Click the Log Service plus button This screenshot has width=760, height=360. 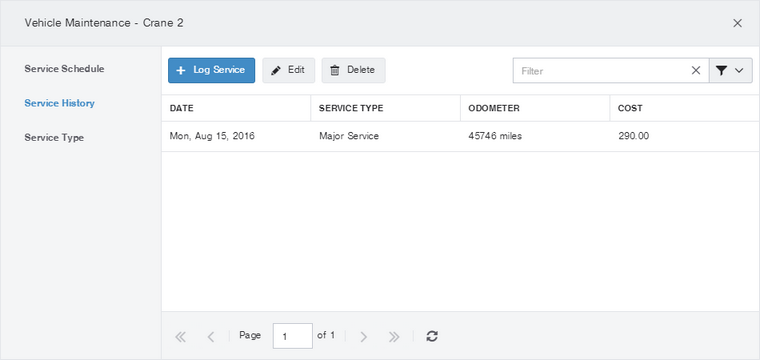[x=211, y=70]
